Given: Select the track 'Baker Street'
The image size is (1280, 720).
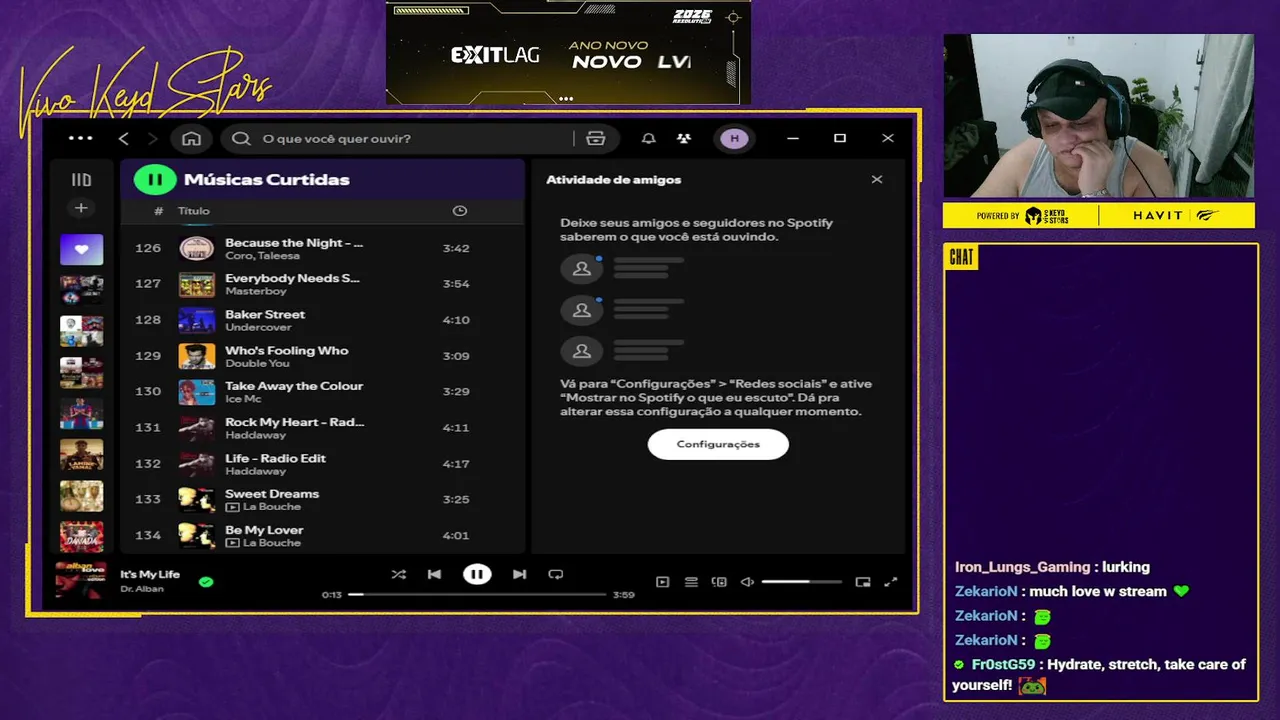Looking at the screenshot, I should point(322,320).
